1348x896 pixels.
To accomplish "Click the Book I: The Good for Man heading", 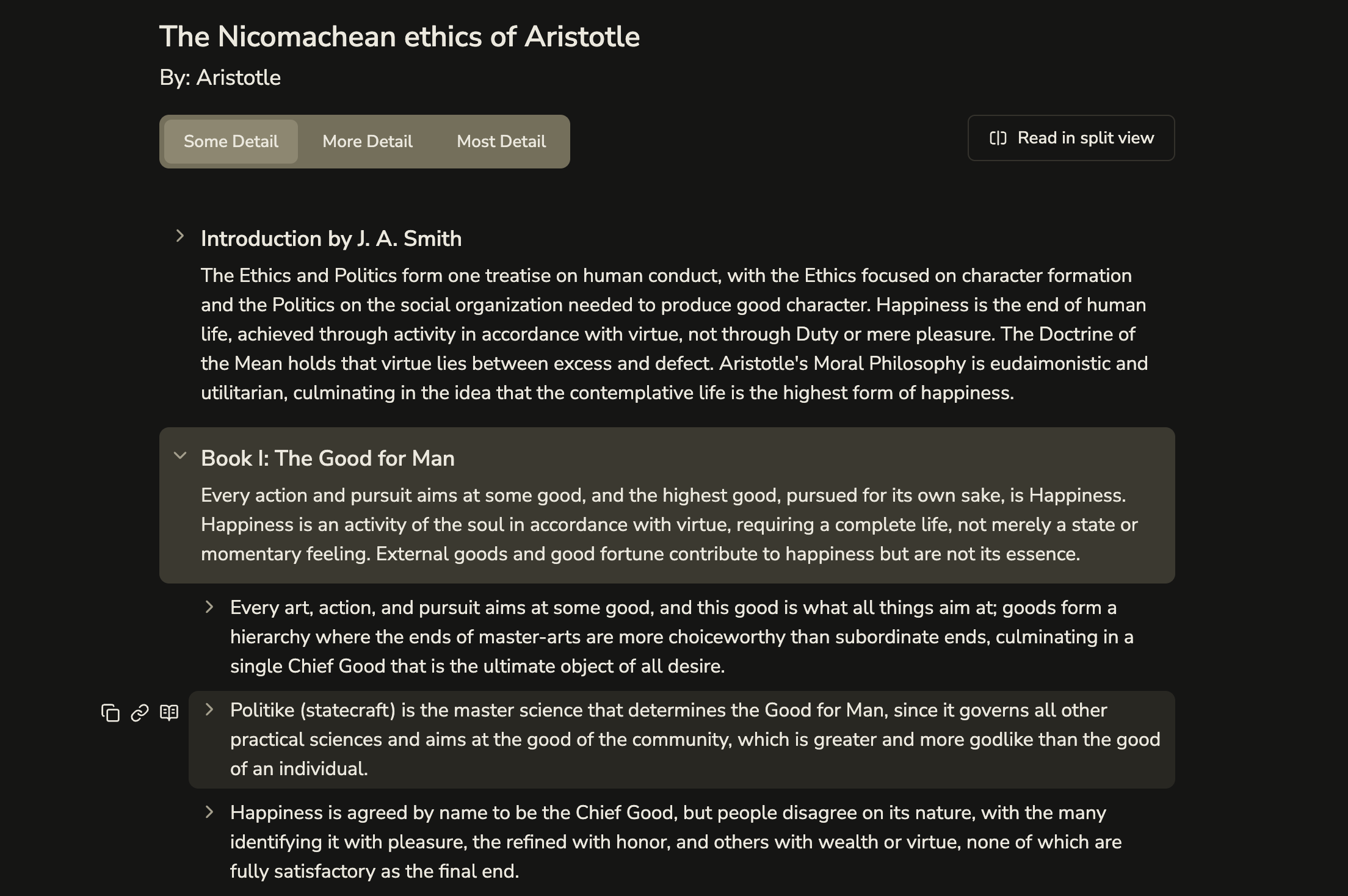I will tap(328, 458).
